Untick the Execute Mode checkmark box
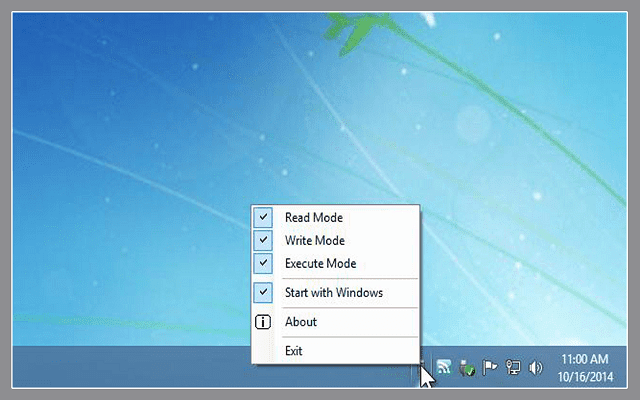640x400 pixels. tap(263, 263)
